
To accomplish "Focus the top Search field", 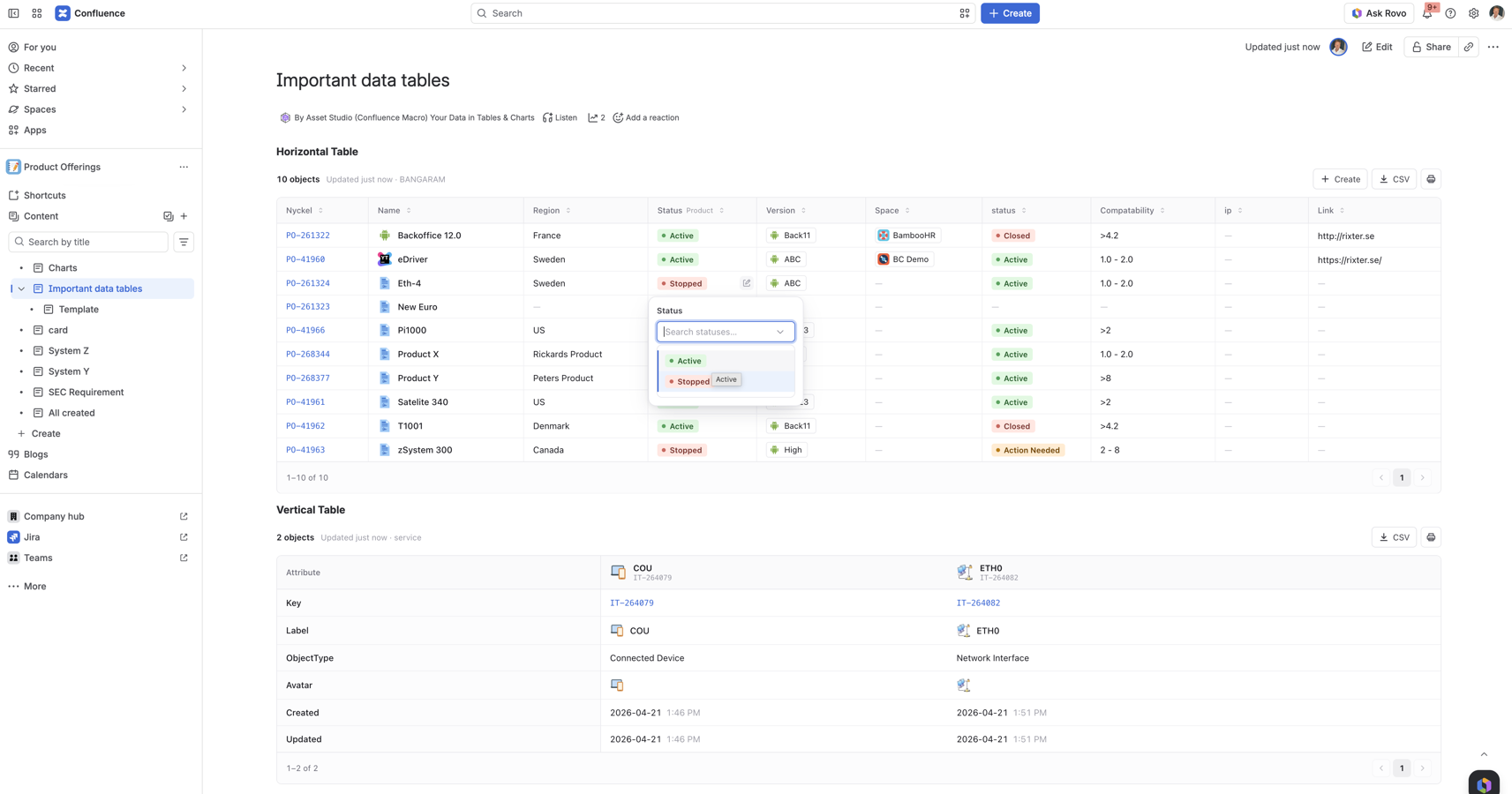I will (723, 13).
